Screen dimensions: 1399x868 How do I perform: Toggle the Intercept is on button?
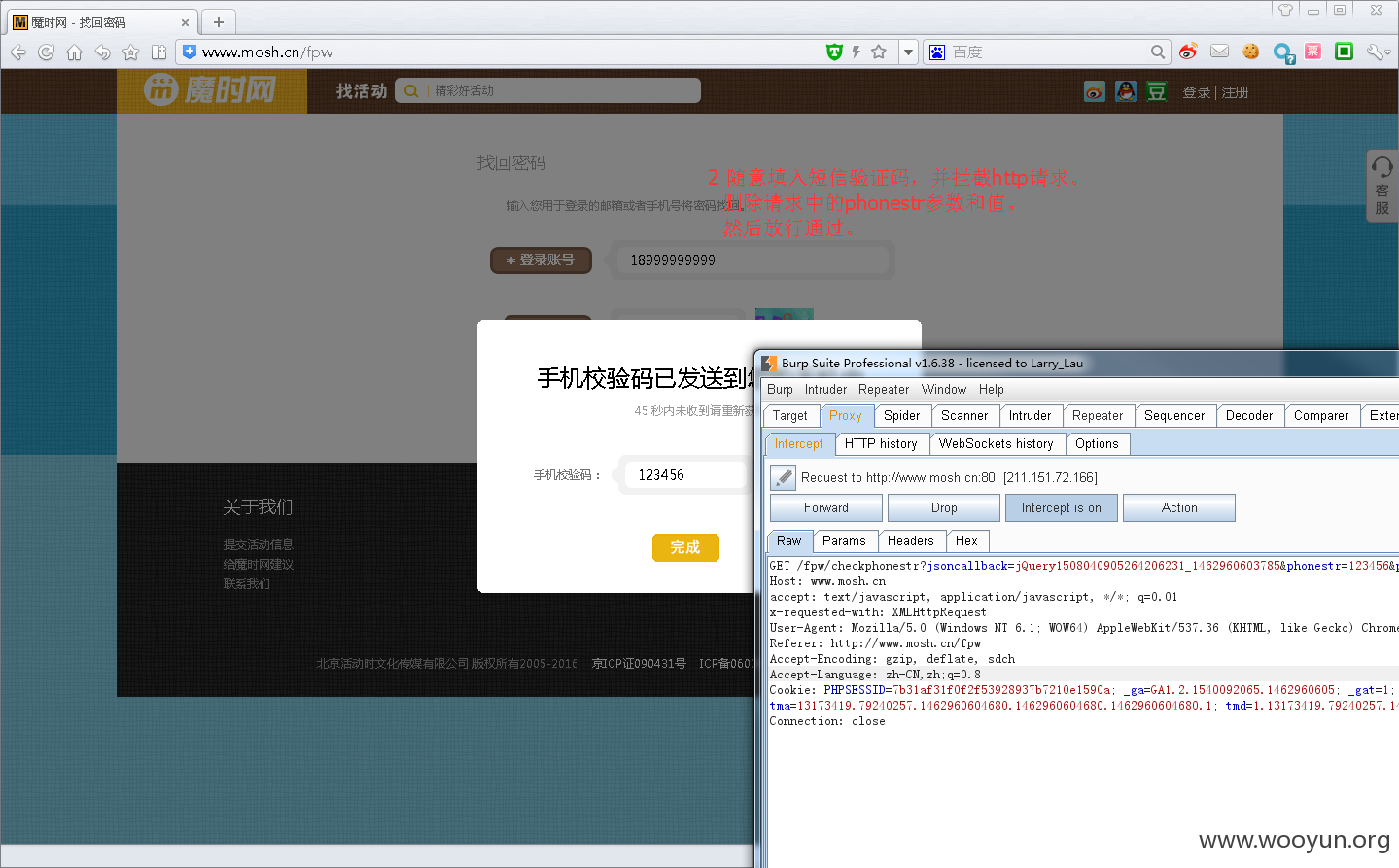[x=1062, y=507]
